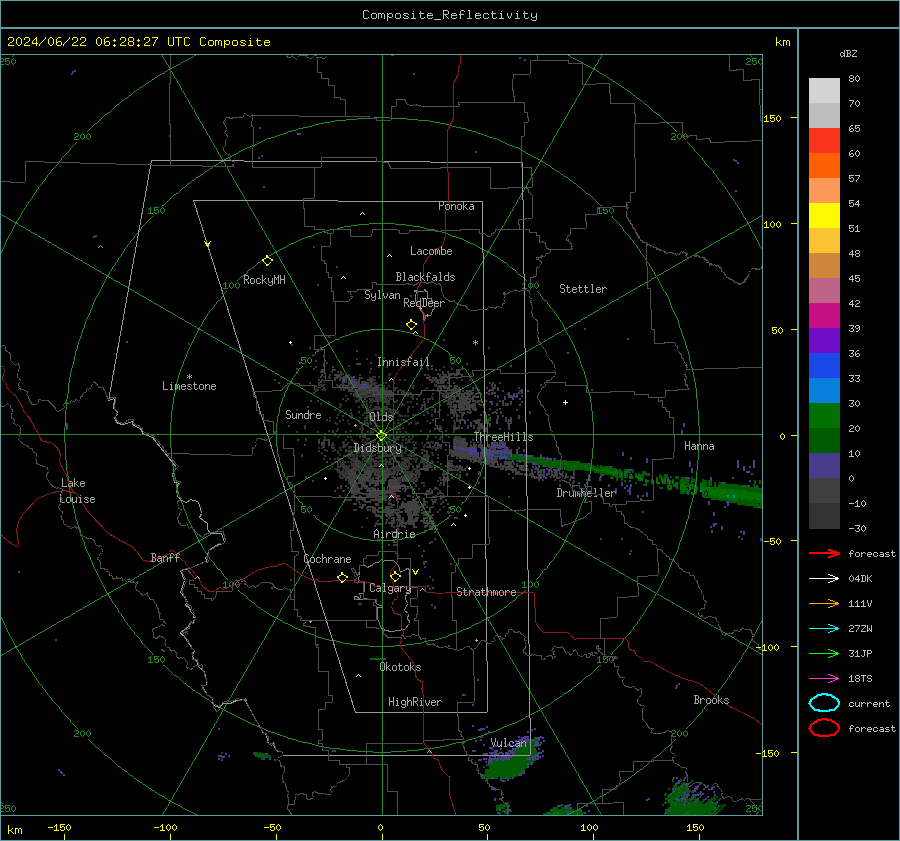The image size is (900, 841).
Task: Click the yellow radar center marker at Olds
Action: coord(381,436)
